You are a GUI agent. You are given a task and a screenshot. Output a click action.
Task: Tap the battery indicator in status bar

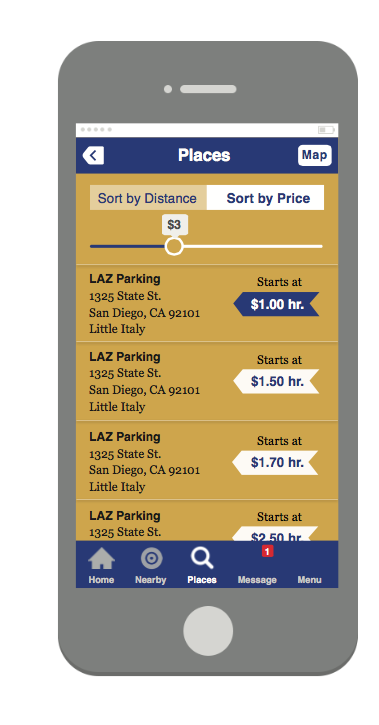(326, 130)
